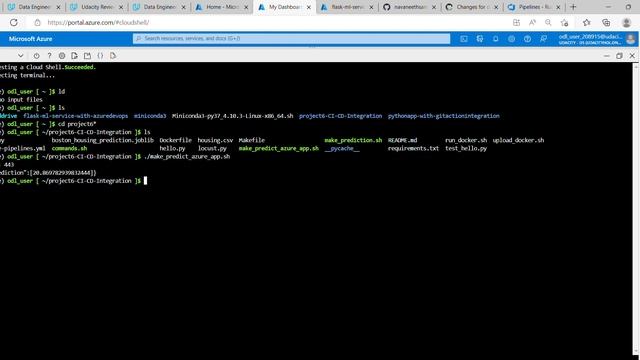Open the odl_user account menu

click(x=590, y=39)
